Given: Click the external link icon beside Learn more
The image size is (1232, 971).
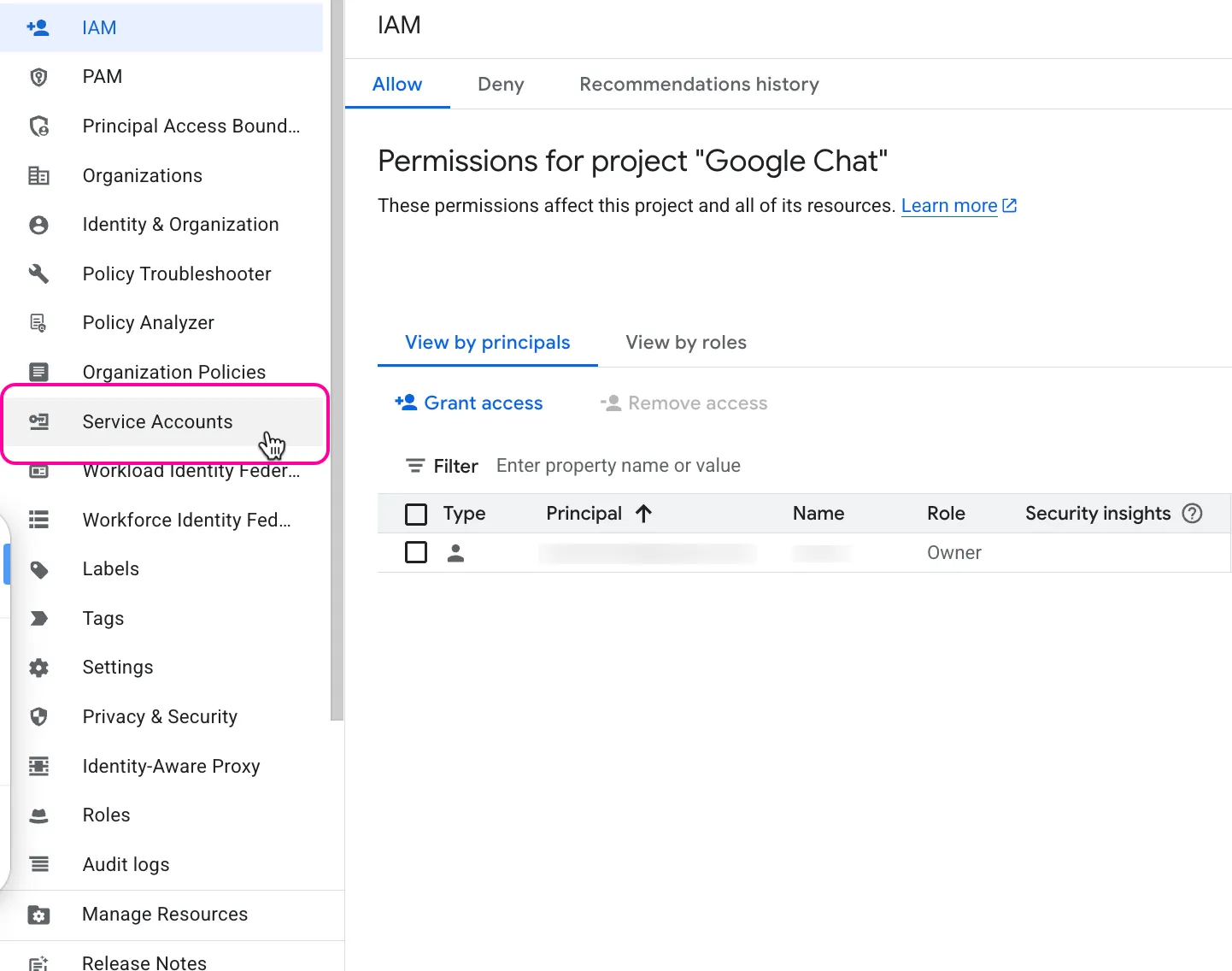Looking at the screenshot, I should [x=1009, y=205].
